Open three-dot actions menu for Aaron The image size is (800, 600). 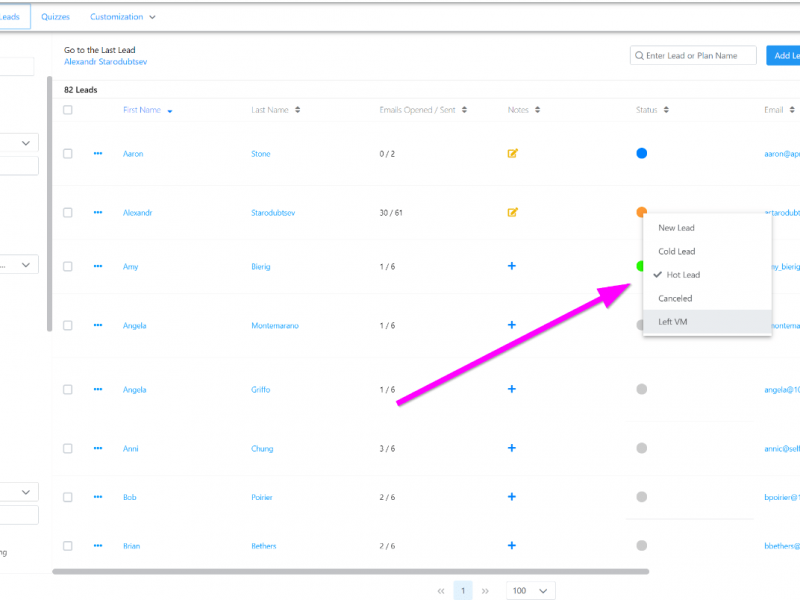(98, 154)
